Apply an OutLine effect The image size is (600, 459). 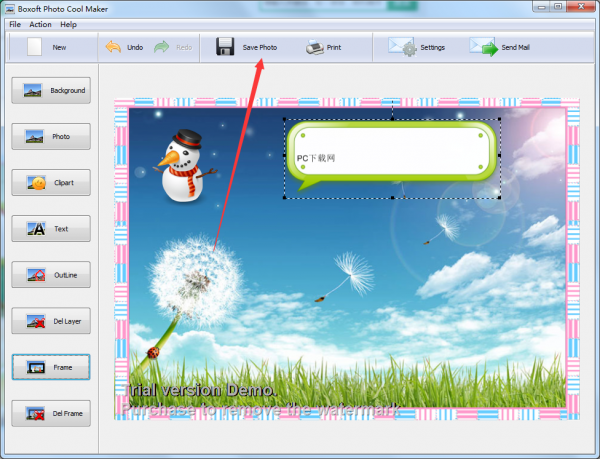point(51,275)
